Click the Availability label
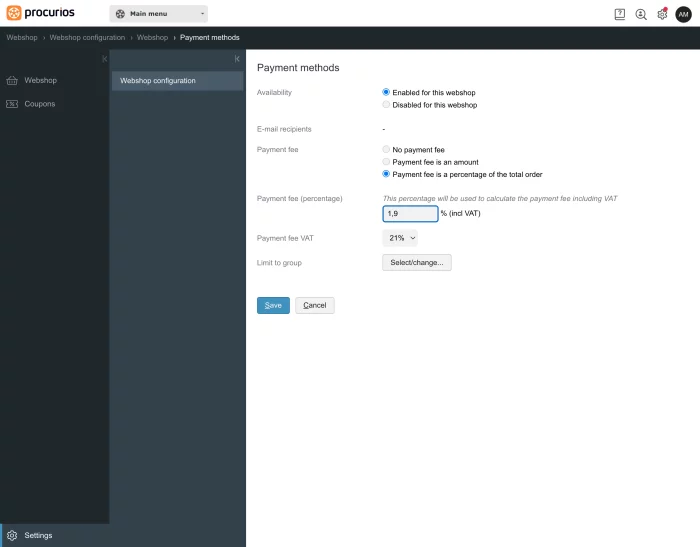Viewport: 700px width, 547px height. (274, 92)
